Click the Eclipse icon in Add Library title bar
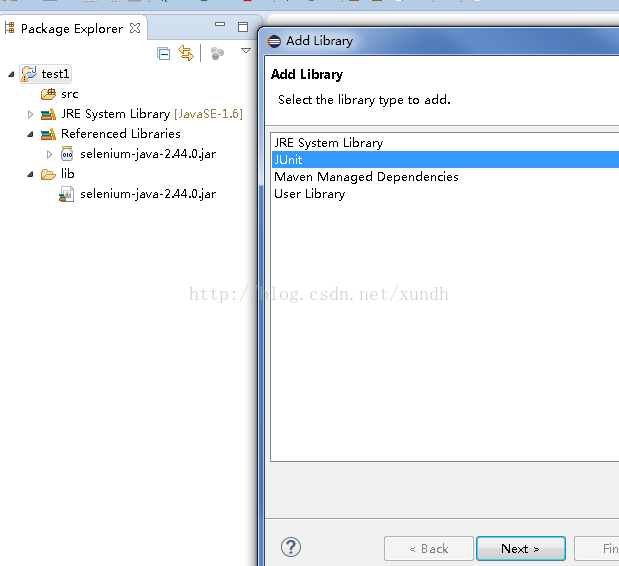 (274, 41)
